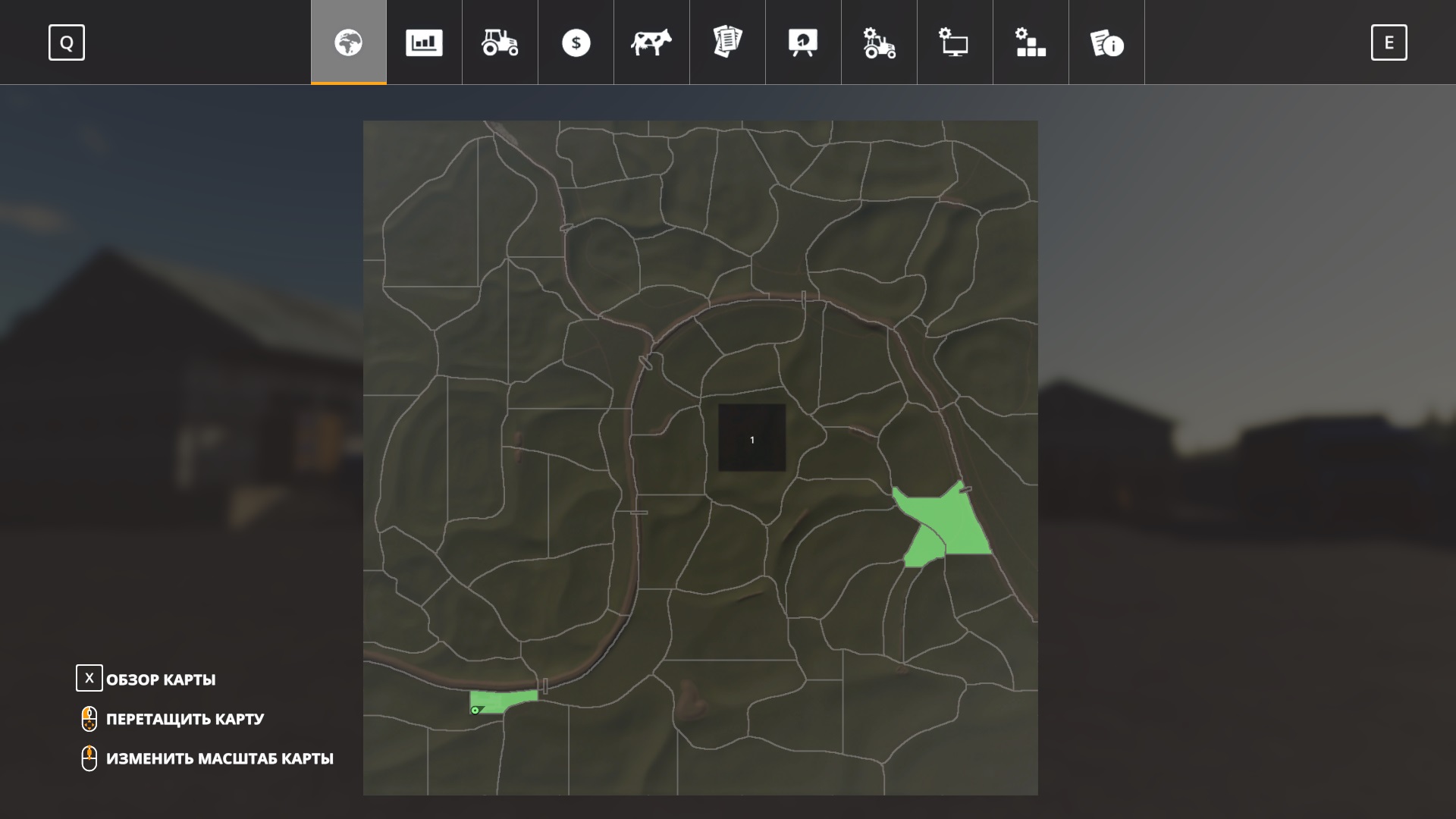1456x819 pixels.
Task: Click the ОБЗОР КАРТЫ label
Action: [x=161, y=680]
